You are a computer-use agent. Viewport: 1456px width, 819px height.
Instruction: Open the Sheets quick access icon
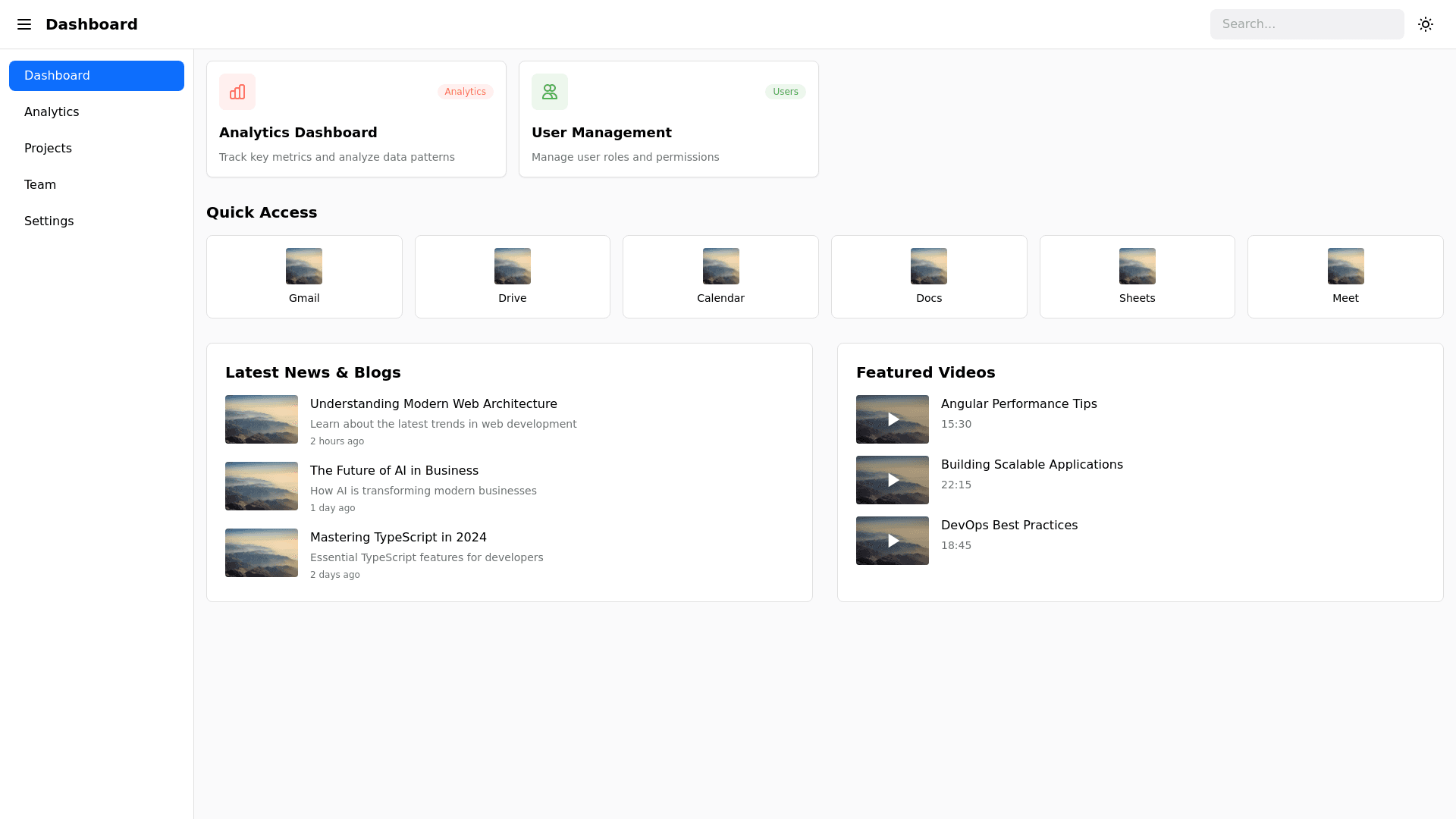pos(1137,266)
